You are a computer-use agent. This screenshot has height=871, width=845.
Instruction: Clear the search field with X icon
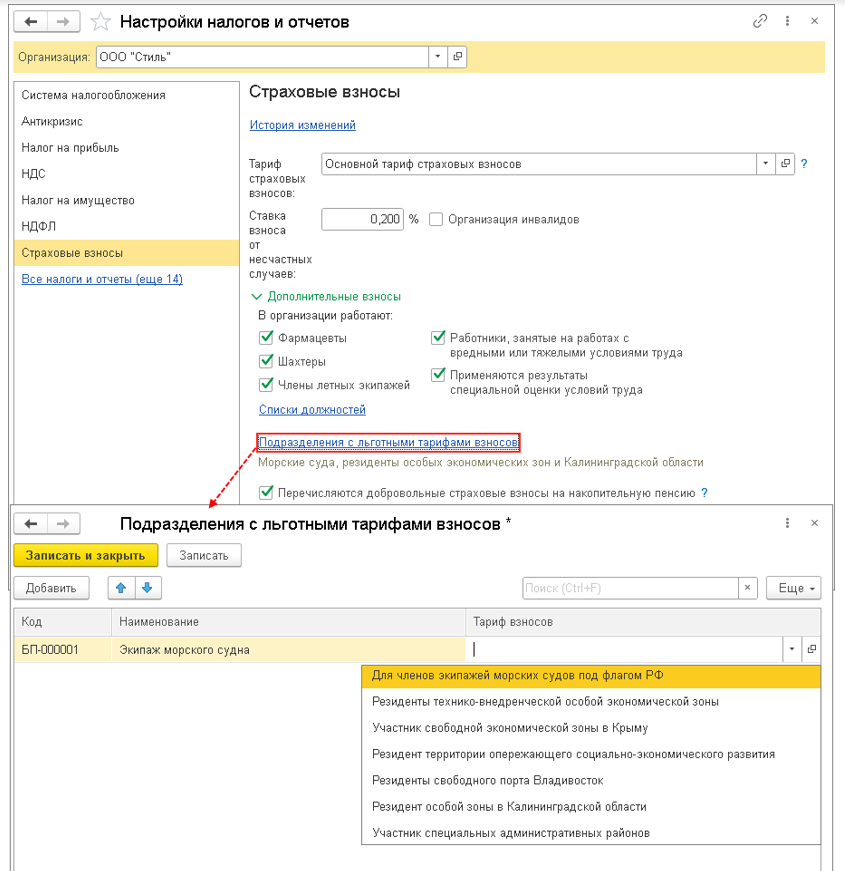coord(747,588)
